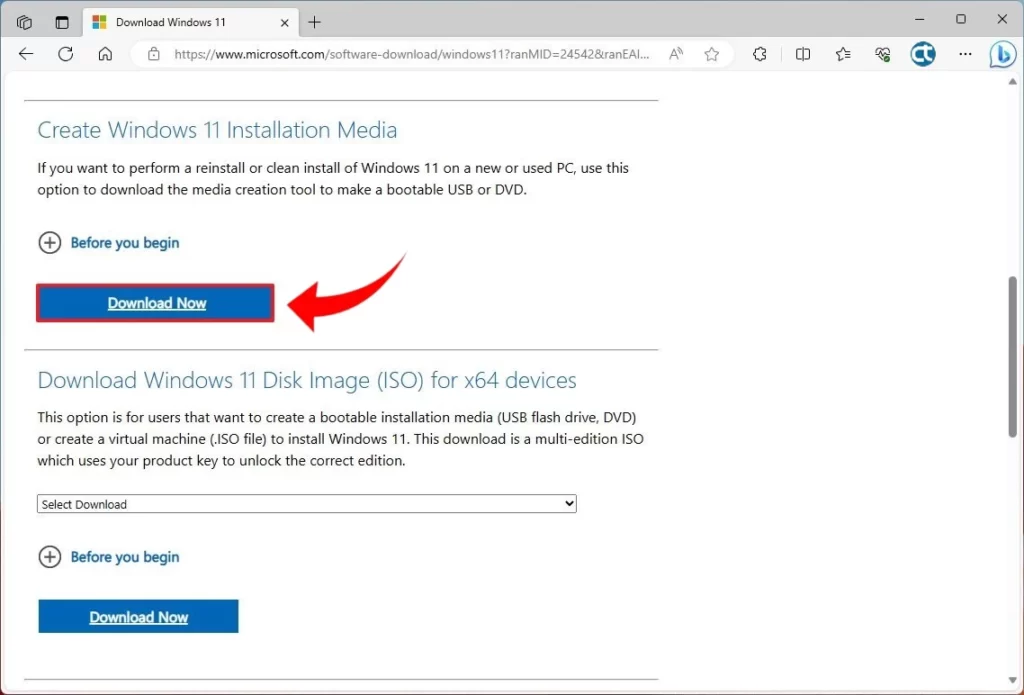Add this page to favorites star
Viewport: 1024px width, 695px height.
[711, 54]
